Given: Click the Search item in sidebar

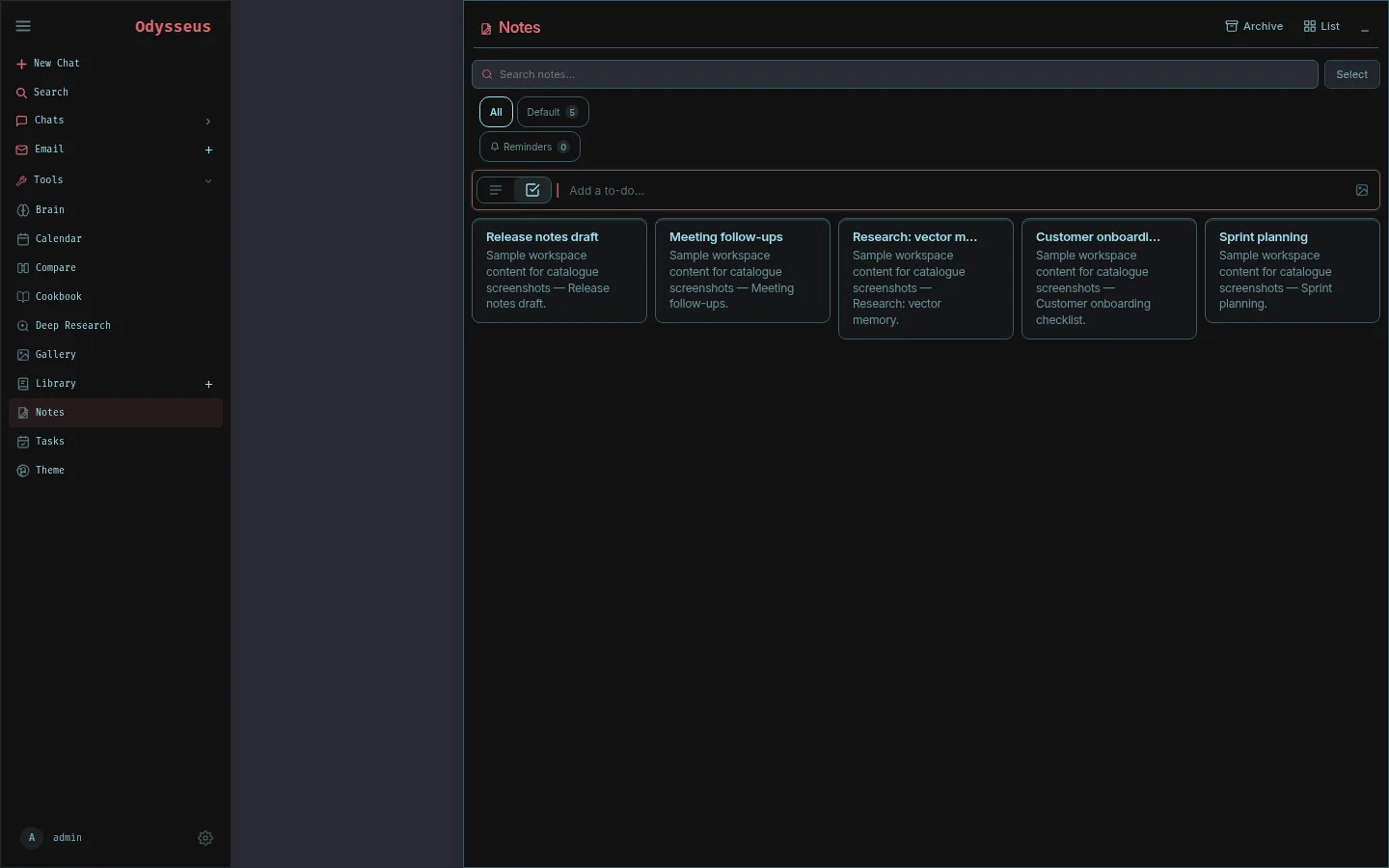Looking at the screenshot, I should click(x=116, y=92).
